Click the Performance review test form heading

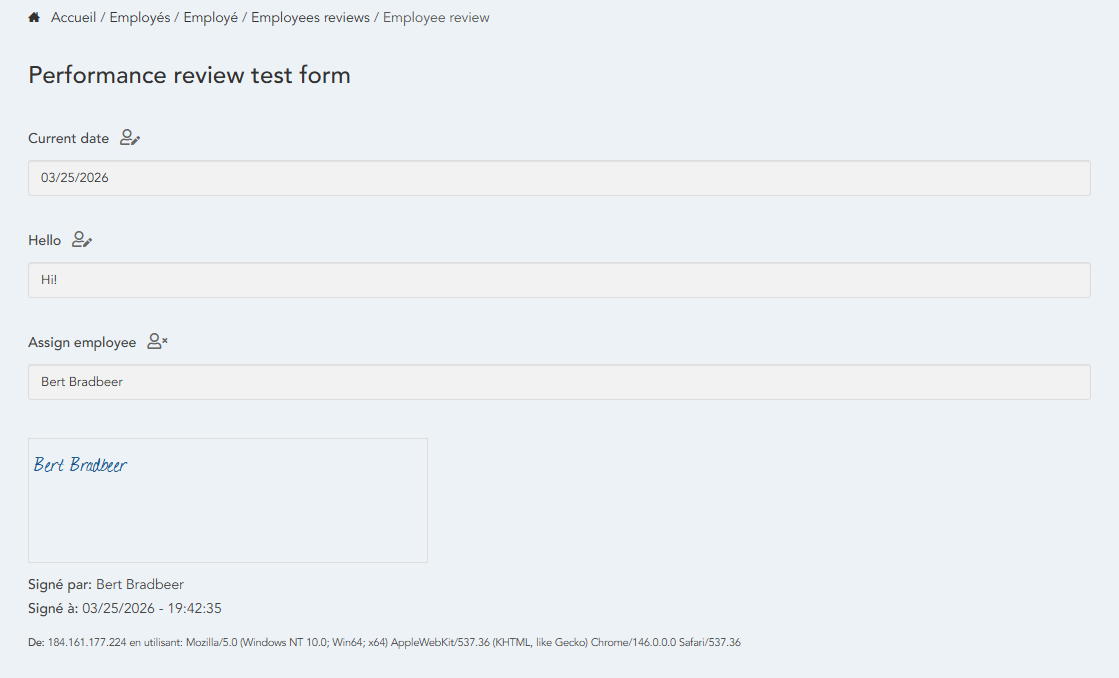click(189, 75)
